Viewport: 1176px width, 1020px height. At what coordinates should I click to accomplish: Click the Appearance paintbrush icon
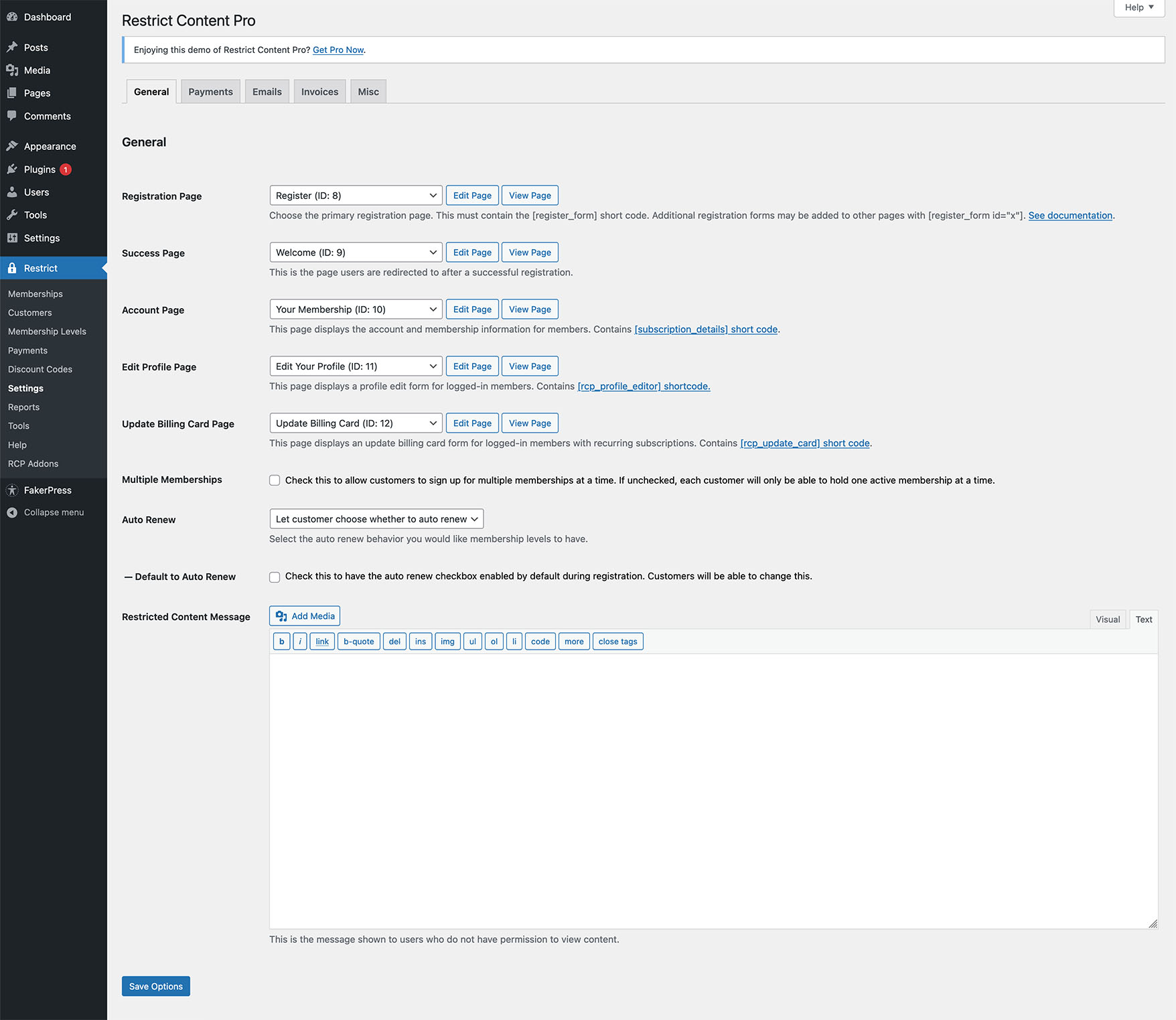coord(12,146)
